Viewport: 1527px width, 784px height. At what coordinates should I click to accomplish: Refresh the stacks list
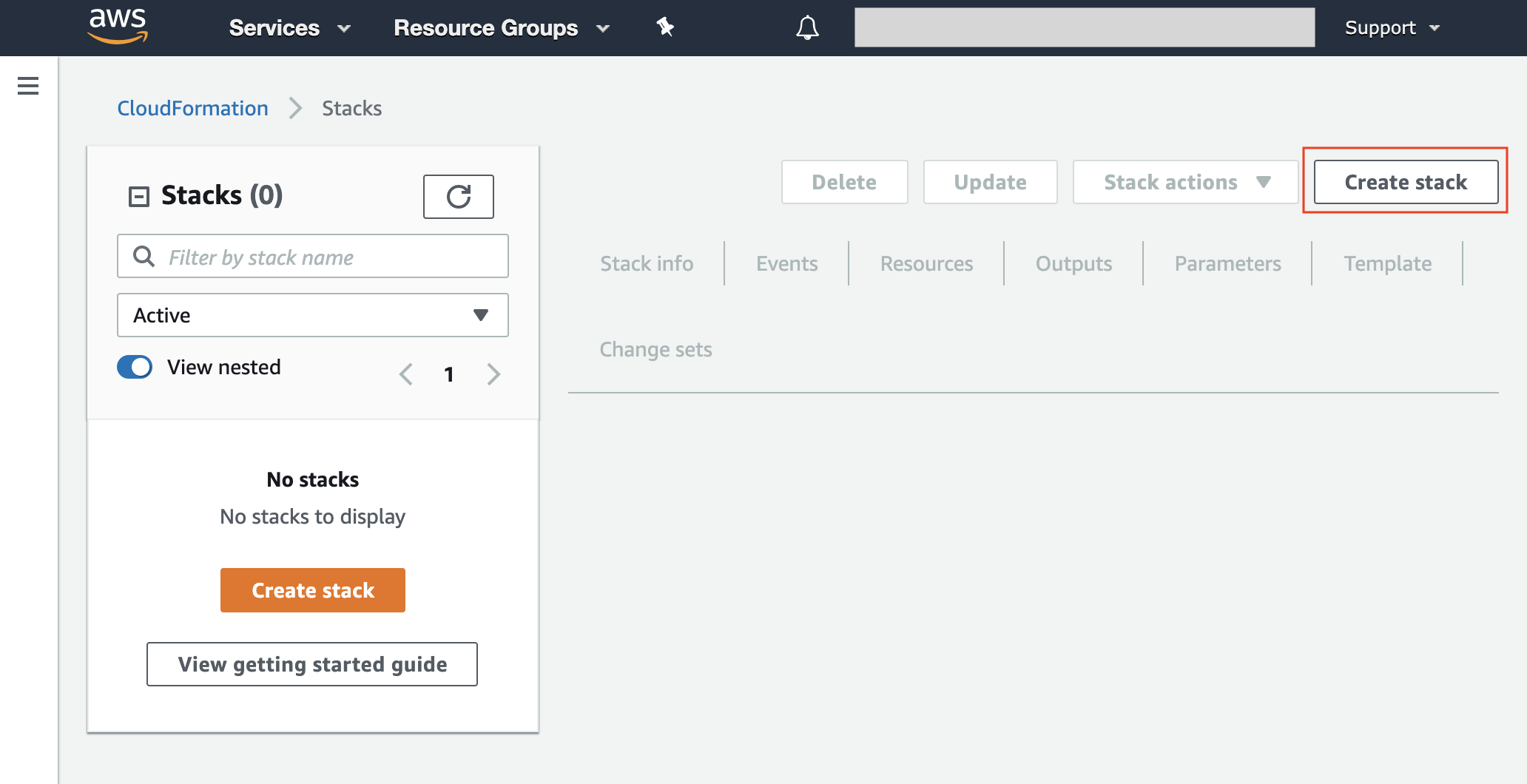[x=459, y=197]
